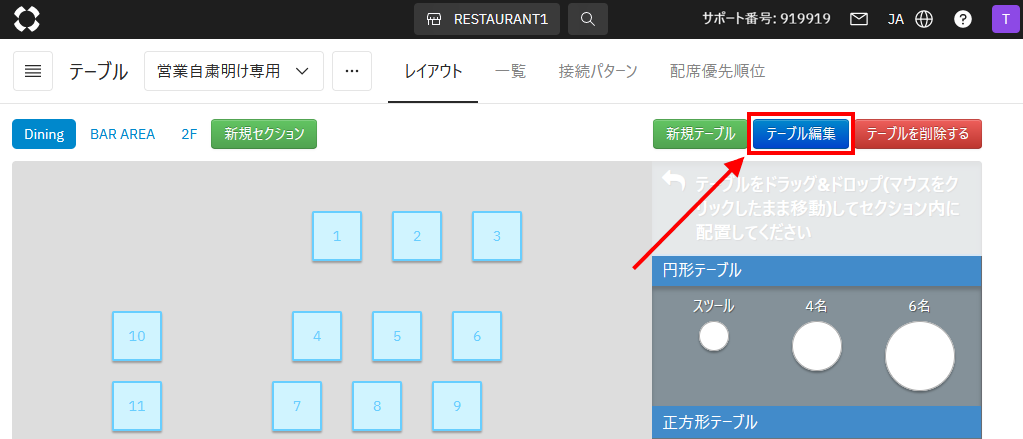Switch to the 配席優先順位 tab

coord(718,72)
